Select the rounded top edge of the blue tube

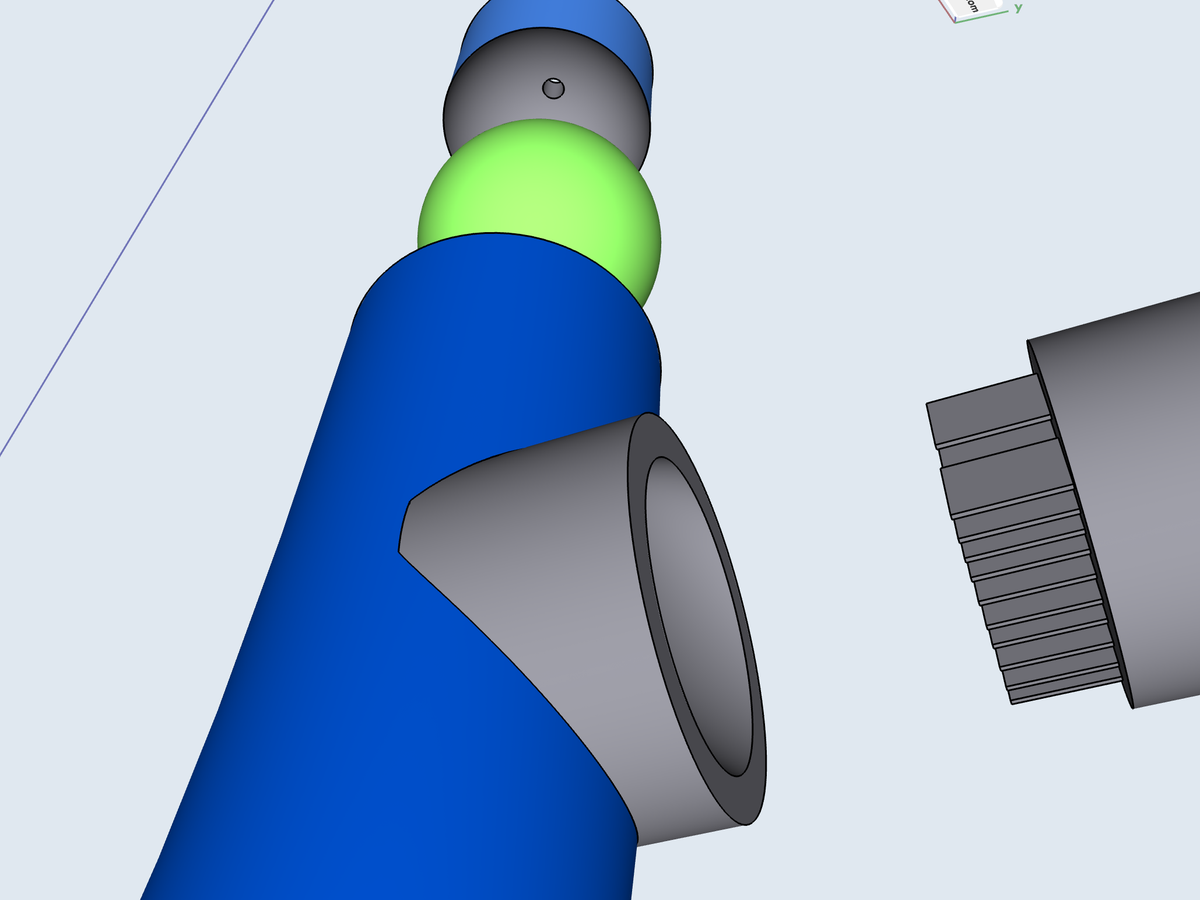500,237
